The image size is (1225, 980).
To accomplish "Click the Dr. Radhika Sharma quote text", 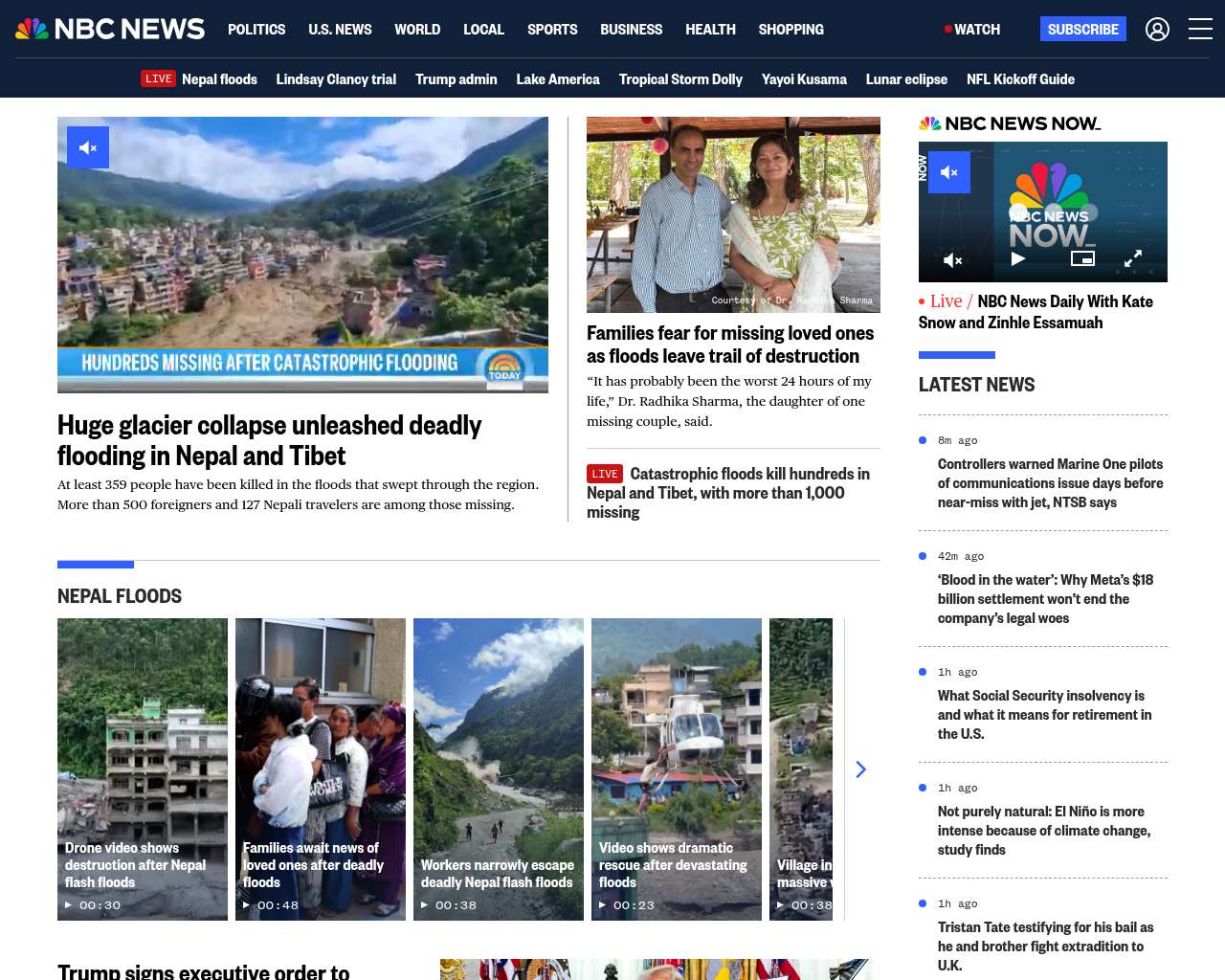I will click(729, 401).
